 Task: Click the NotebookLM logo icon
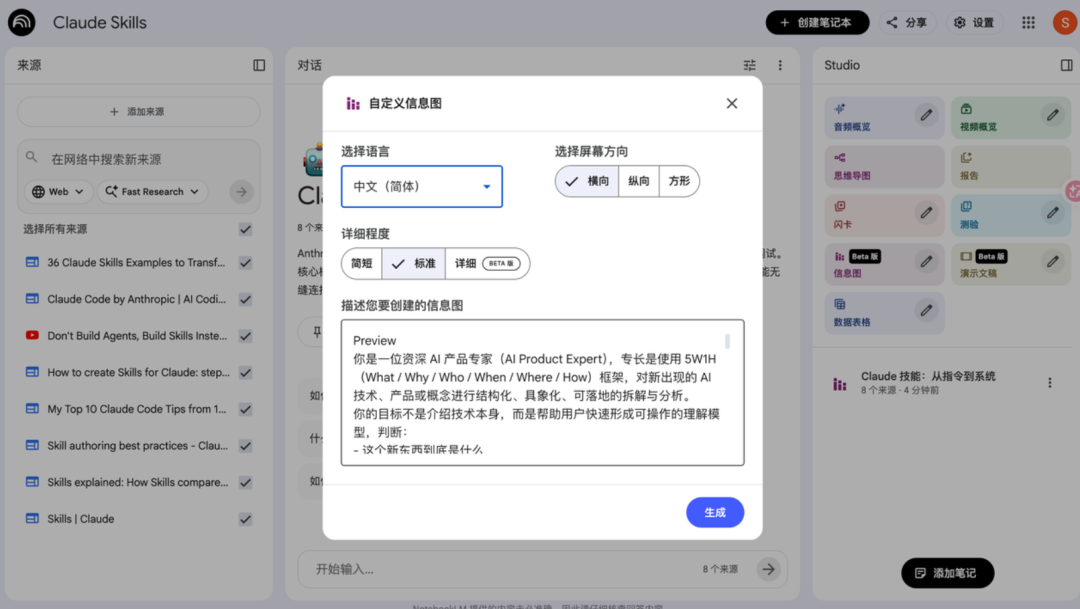tap(21, 22)
